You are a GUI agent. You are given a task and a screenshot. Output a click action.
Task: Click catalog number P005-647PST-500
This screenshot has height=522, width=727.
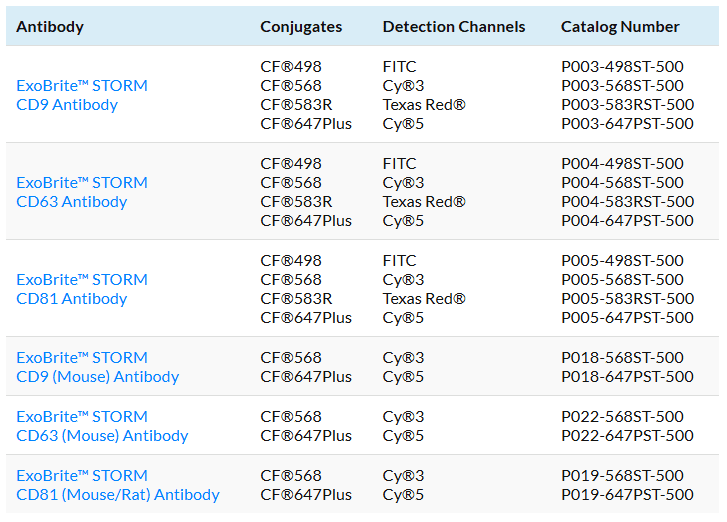[x=627, y=318]
